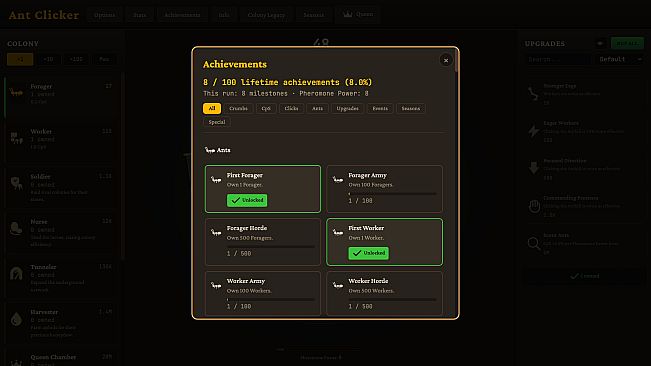Click the Worker Horde progress bar
Screen dimensions: 651x366
392,299
